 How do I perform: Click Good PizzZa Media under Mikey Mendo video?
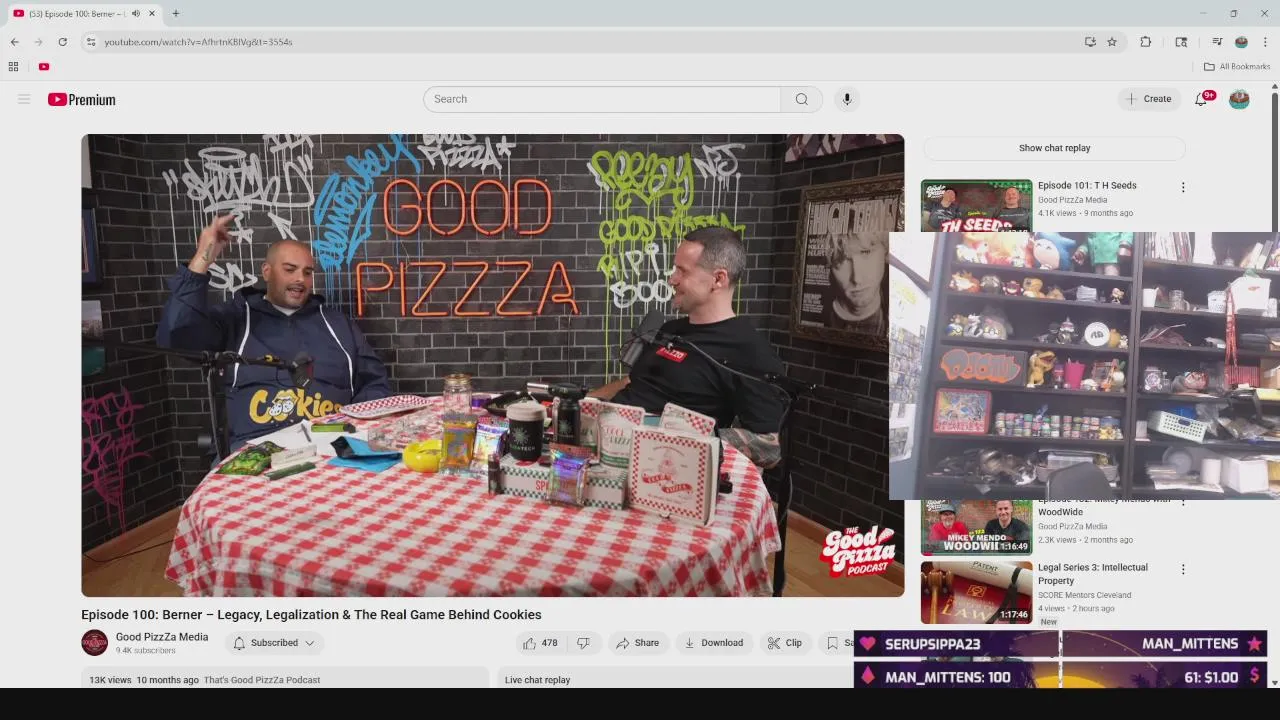[1072, 526]
